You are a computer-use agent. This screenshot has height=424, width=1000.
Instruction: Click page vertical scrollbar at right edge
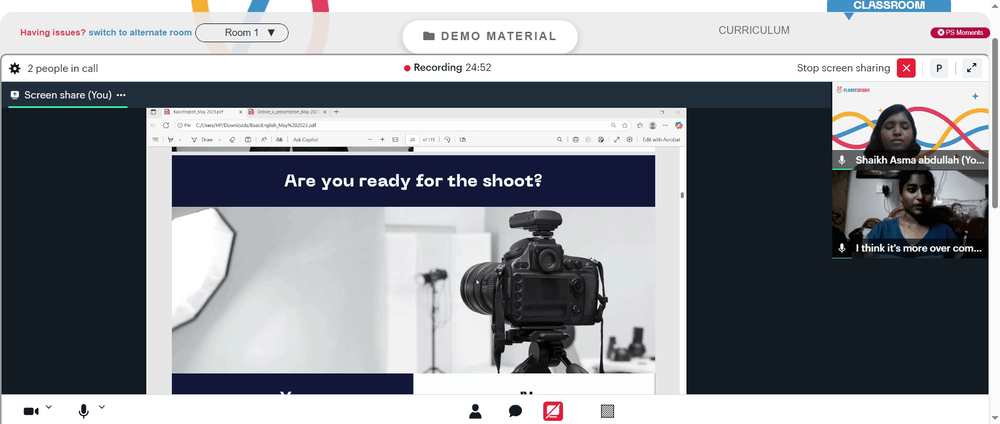[996, 121]
